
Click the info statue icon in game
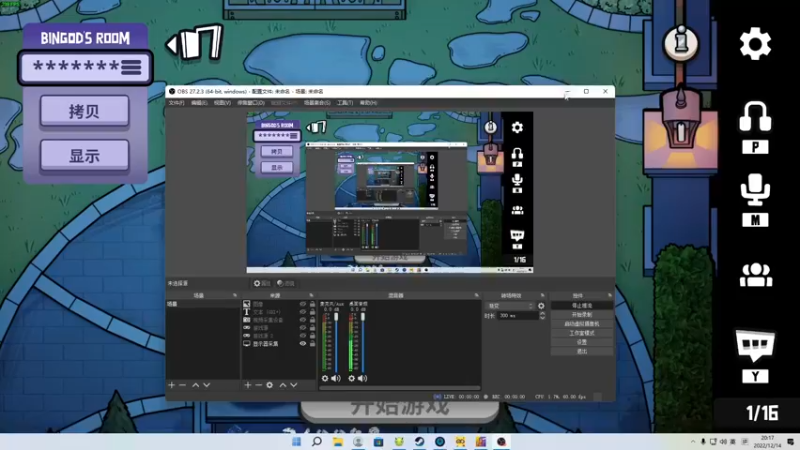(x=681, y=42)
